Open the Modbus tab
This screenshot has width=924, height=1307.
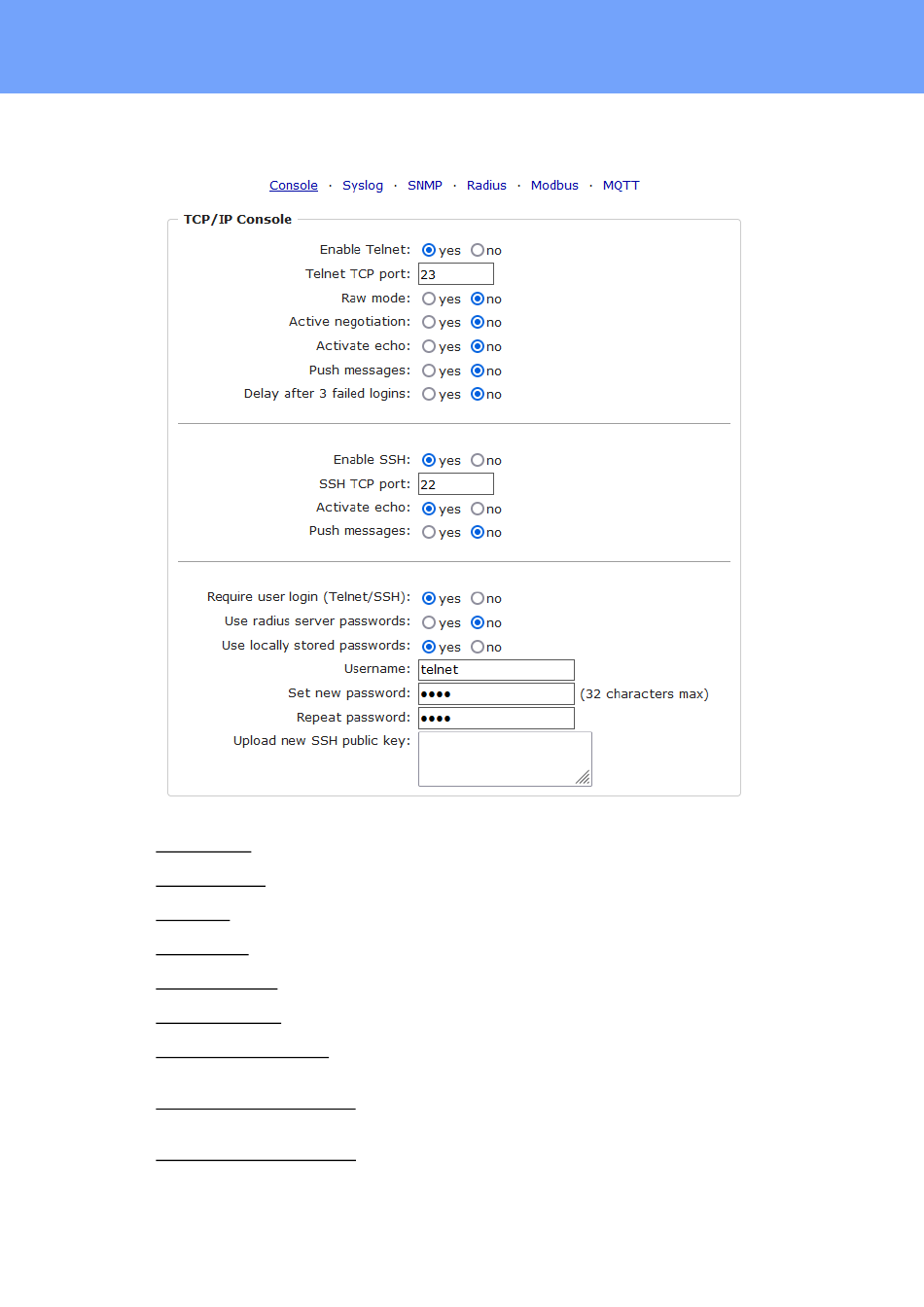pos(554,185)
